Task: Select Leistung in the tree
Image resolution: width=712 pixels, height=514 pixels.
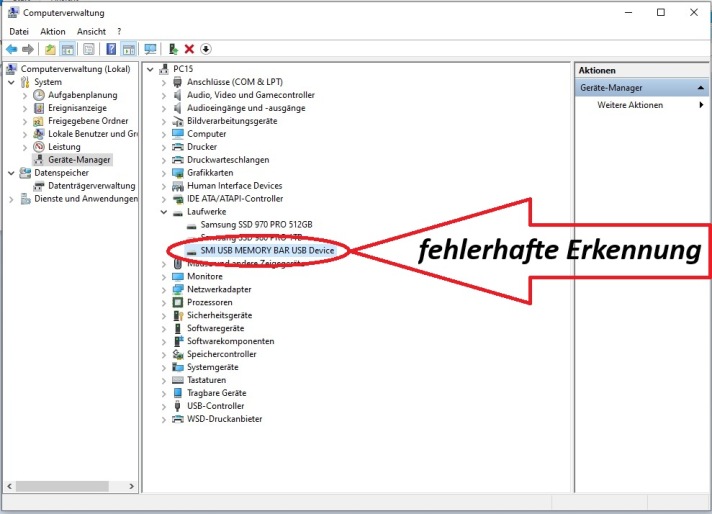Action: [x=64, y=147]
